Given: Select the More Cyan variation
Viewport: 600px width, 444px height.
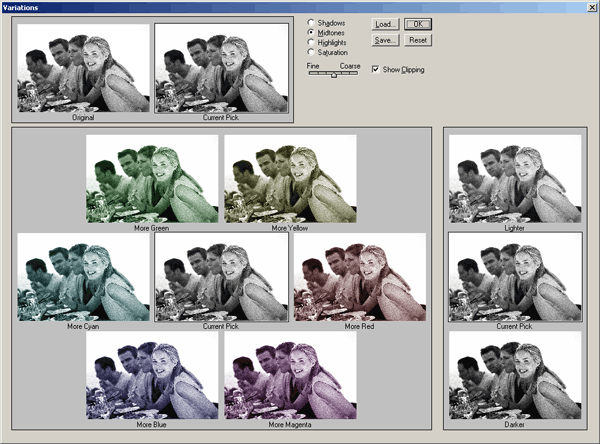Looking at the screenshot, I should tap(83, 277).
